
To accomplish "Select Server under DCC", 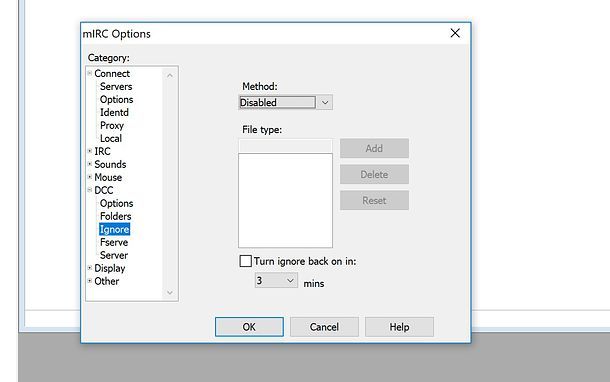I will [114, 255].
